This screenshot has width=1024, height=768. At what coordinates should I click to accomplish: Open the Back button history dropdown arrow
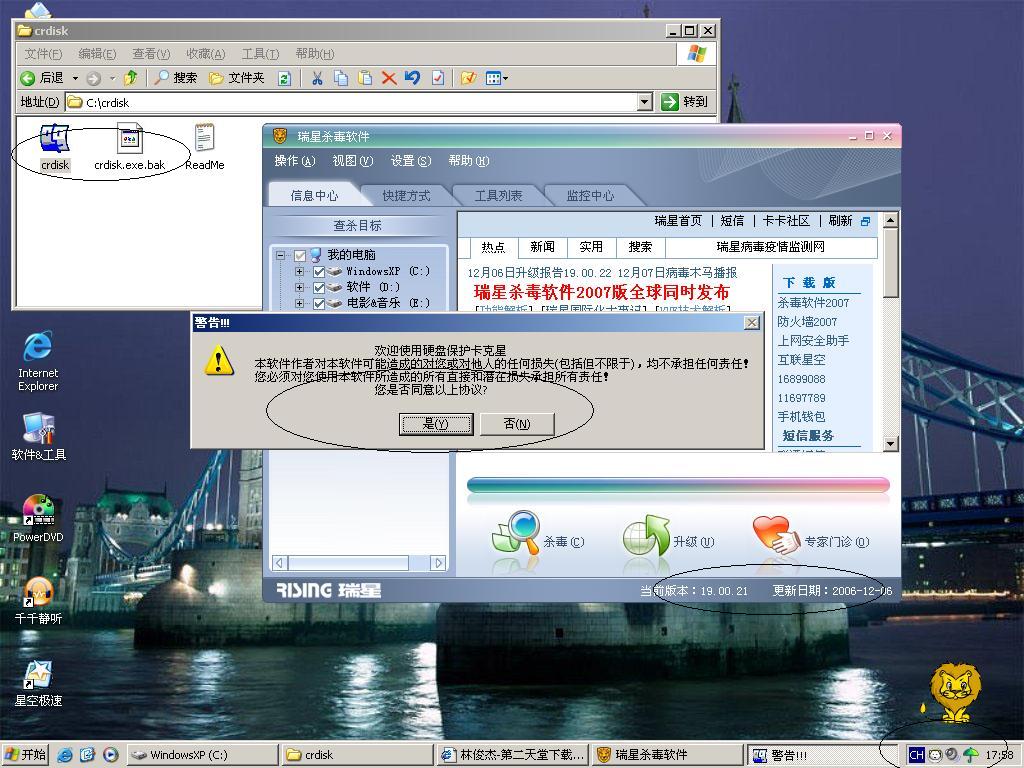tap(75, 78)
